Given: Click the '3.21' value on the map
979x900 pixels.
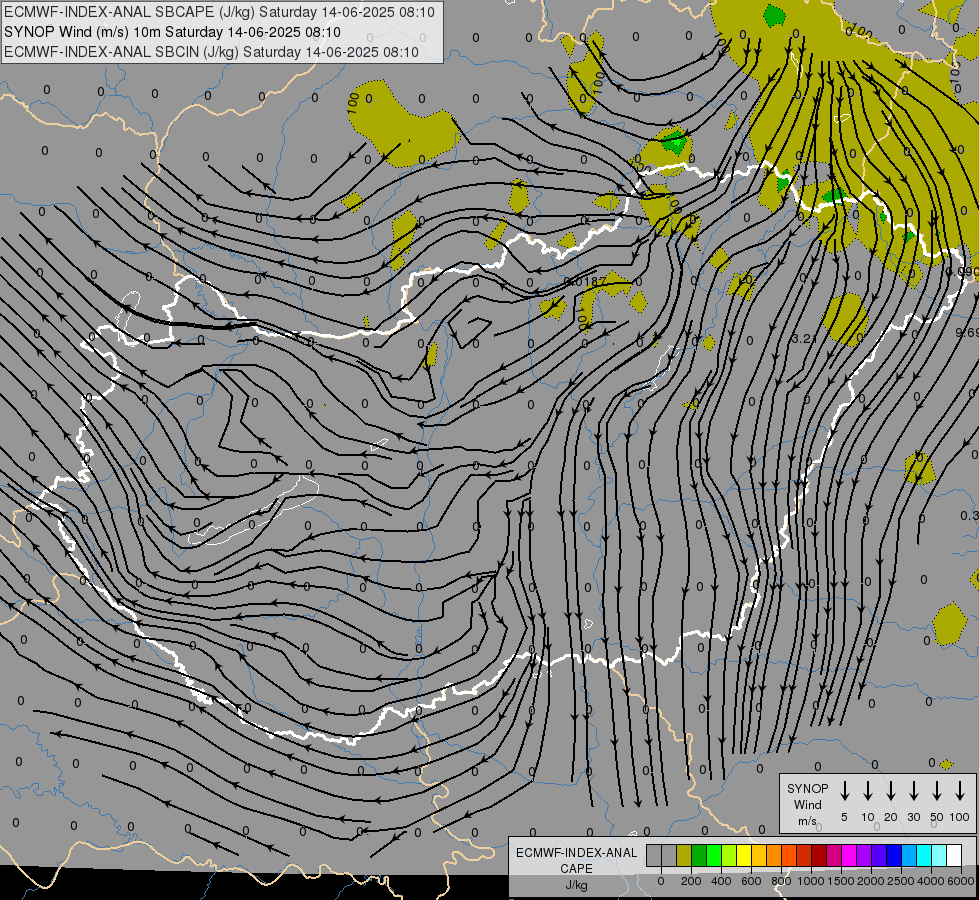Looking at the screenshot, I should pyautogui.click(x=804, y=339).
